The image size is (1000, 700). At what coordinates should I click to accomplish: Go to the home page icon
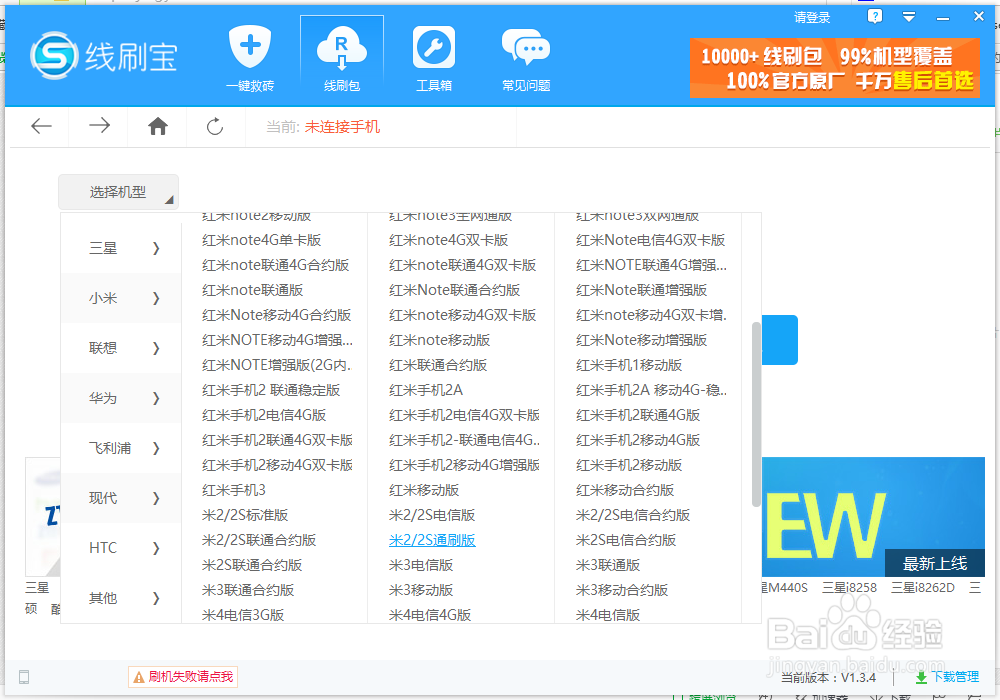tap(156, 125)
